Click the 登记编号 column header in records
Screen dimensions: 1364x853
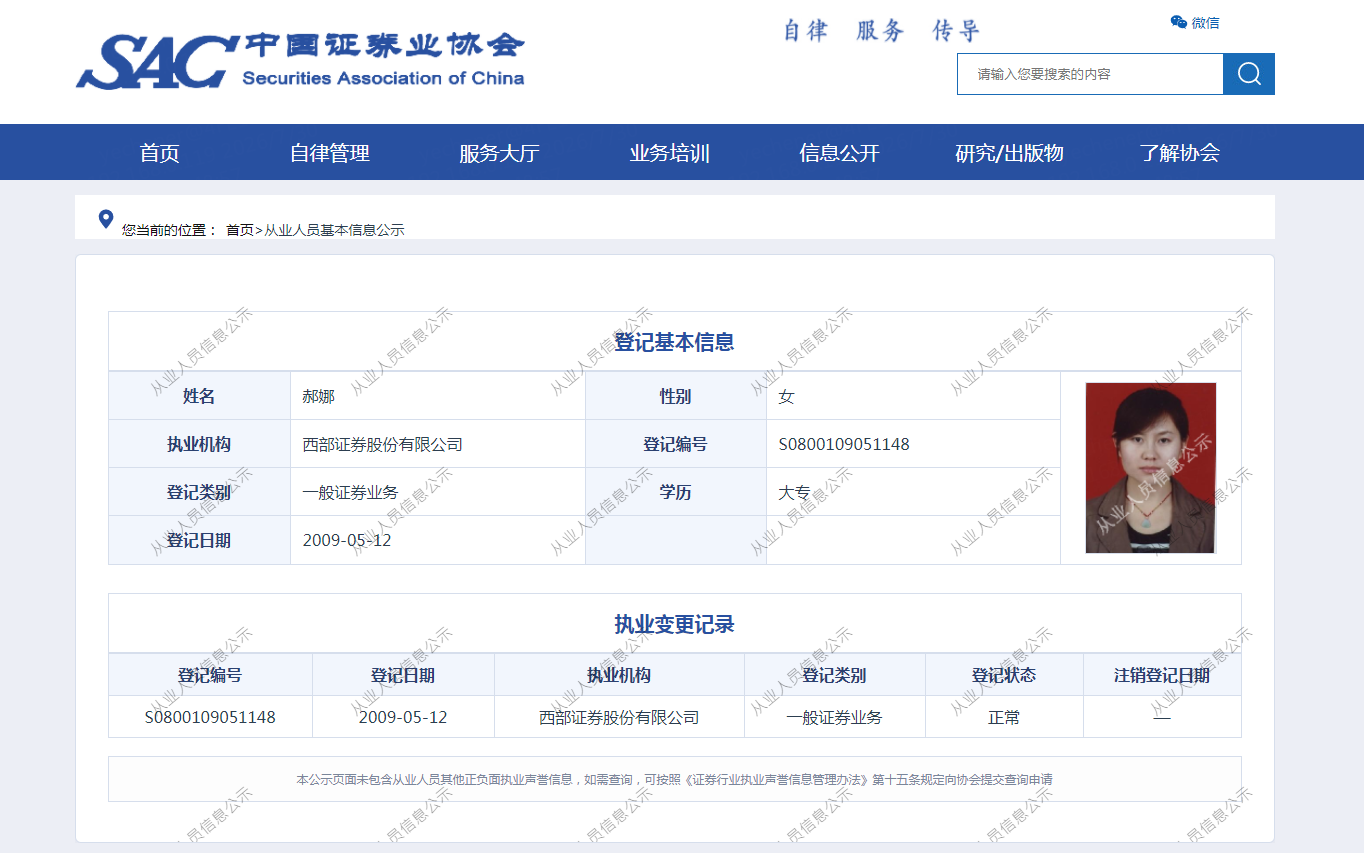tap(210, 676)
